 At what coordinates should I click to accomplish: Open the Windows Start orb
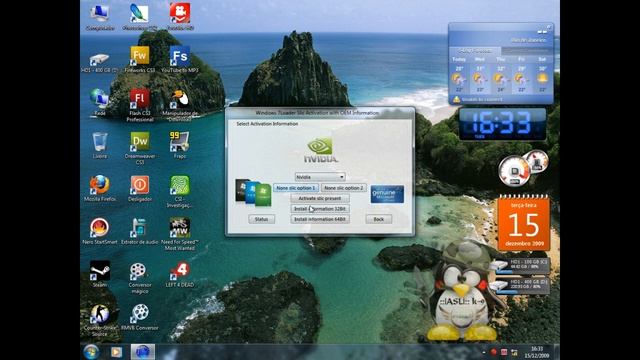click(91, 352)
